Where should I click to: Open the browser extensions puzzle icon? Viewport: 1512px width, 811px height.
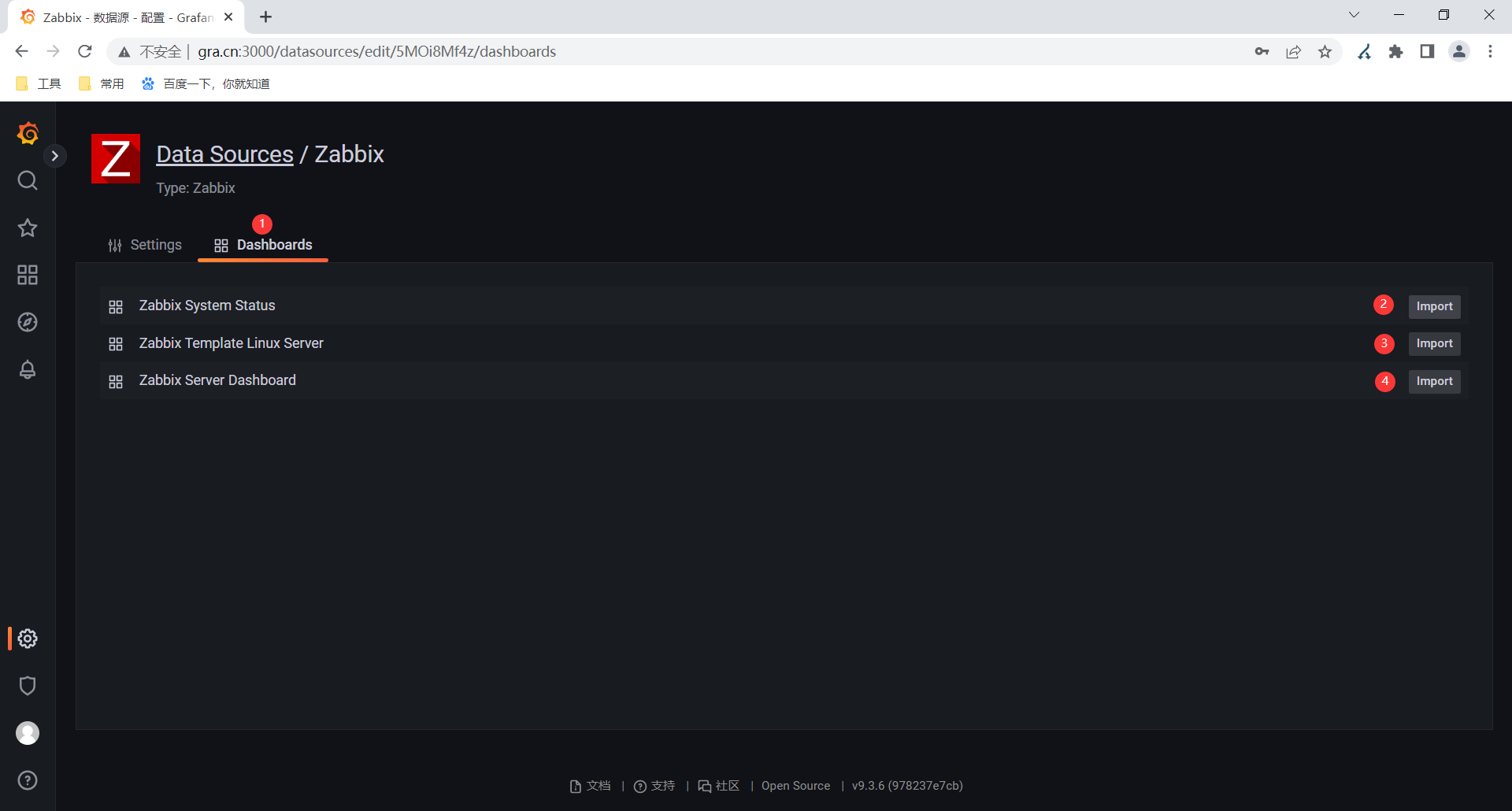[x=1395, y=52]
